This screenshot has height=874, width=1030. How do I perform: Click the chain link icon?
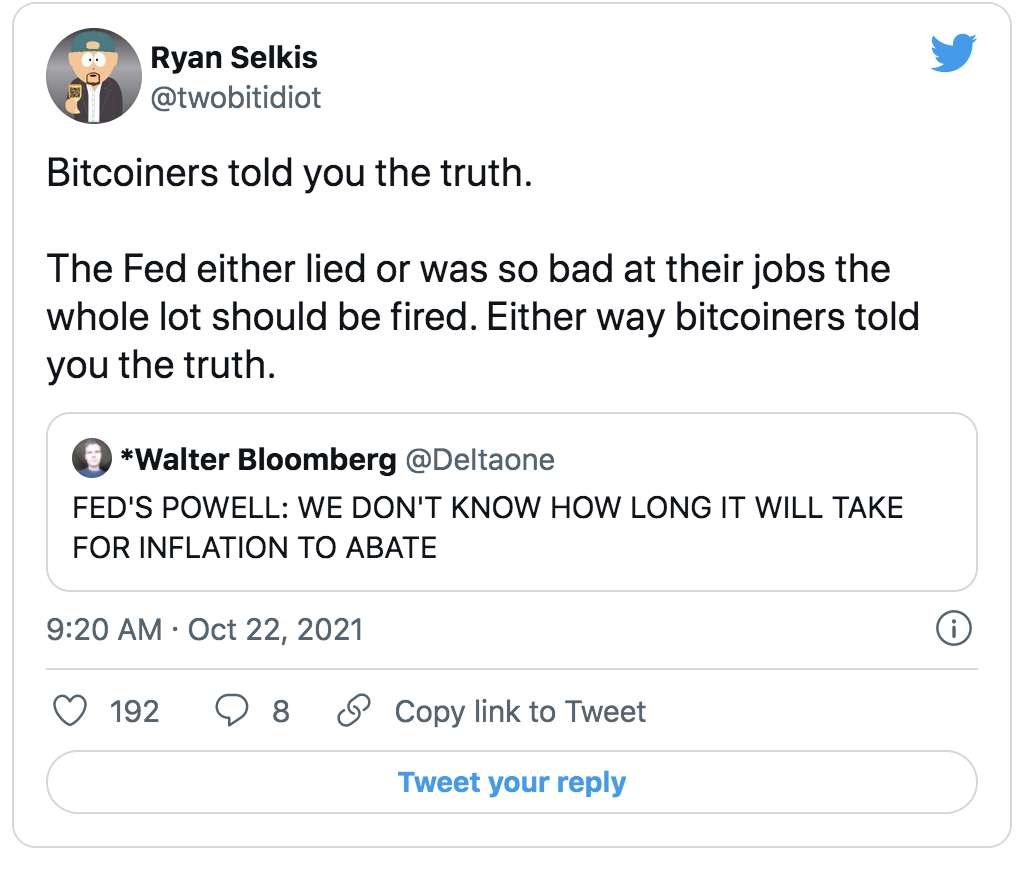point(353,711)
